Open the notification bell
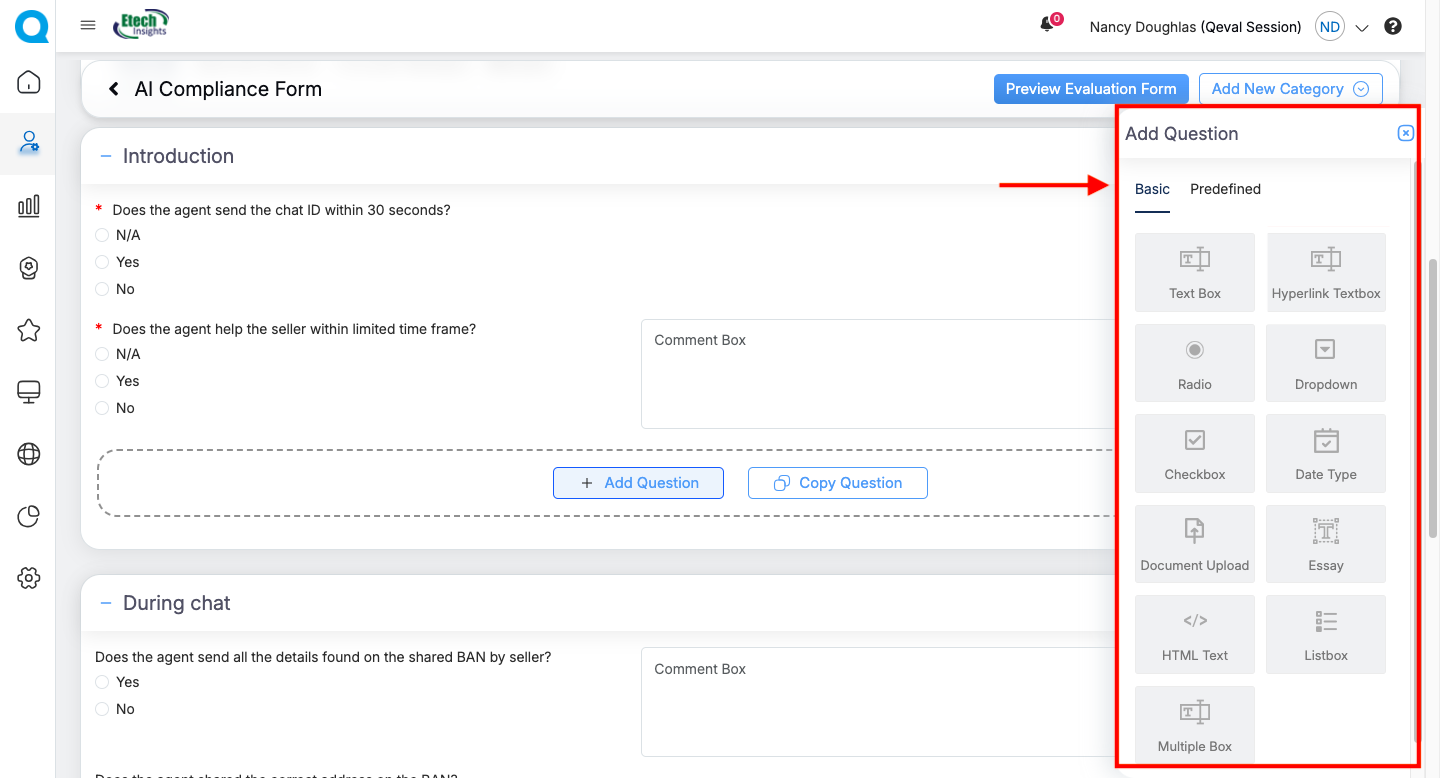 pos(1047,26)
